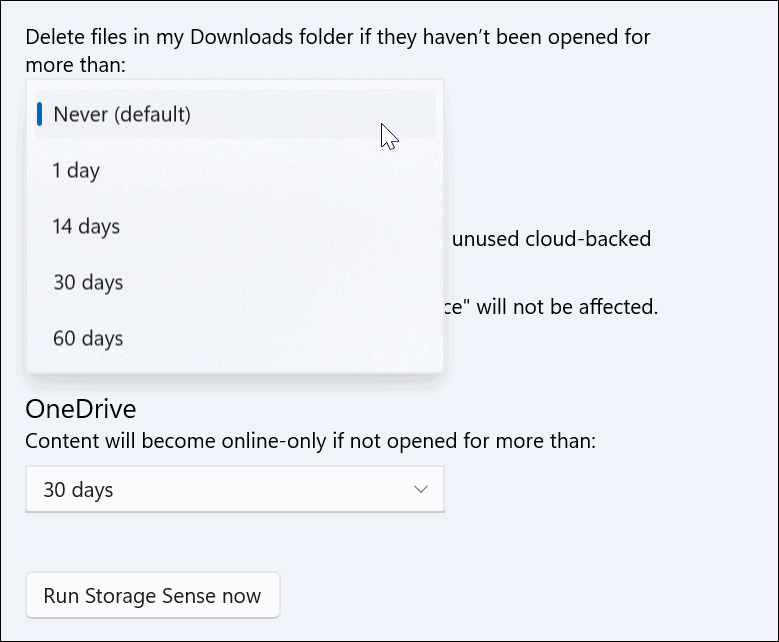The height and width of the screenshot is (642, 779).
Task: Select the Never (default) option
Action: click(121, 114)
